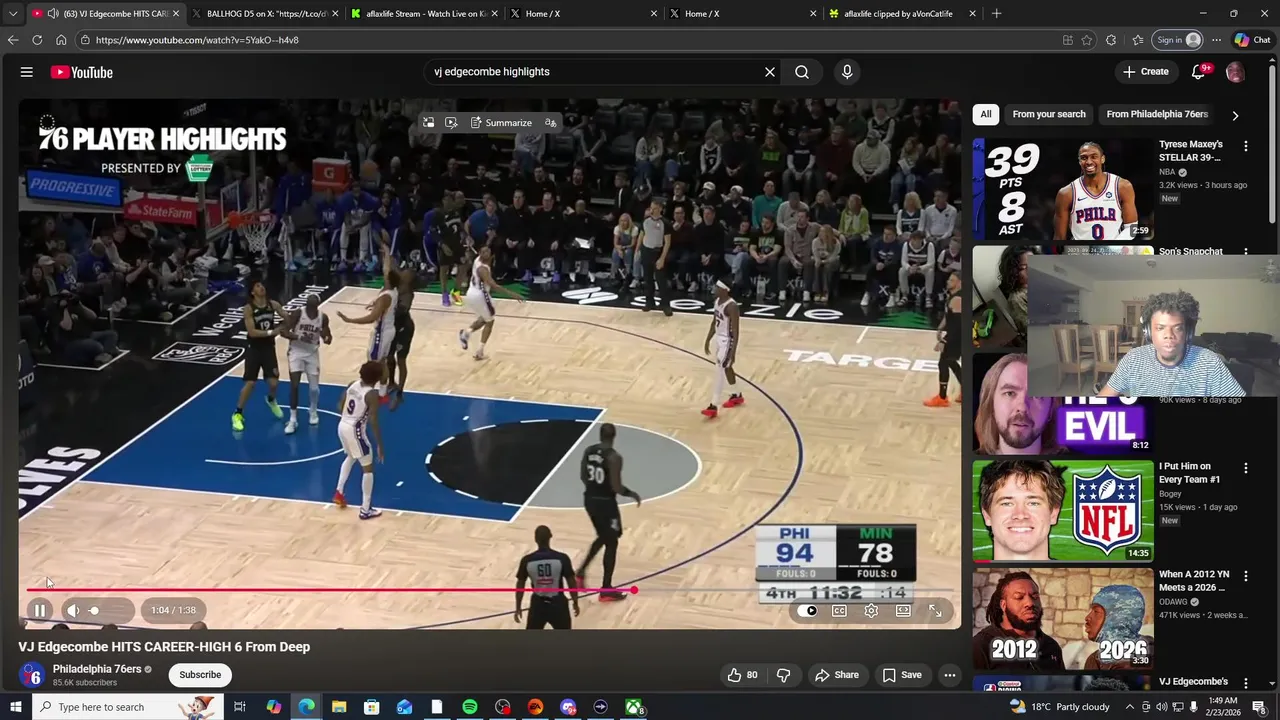Open the Create button
The width and height of the screenshot is (1280, 720).
(1145, 72)
